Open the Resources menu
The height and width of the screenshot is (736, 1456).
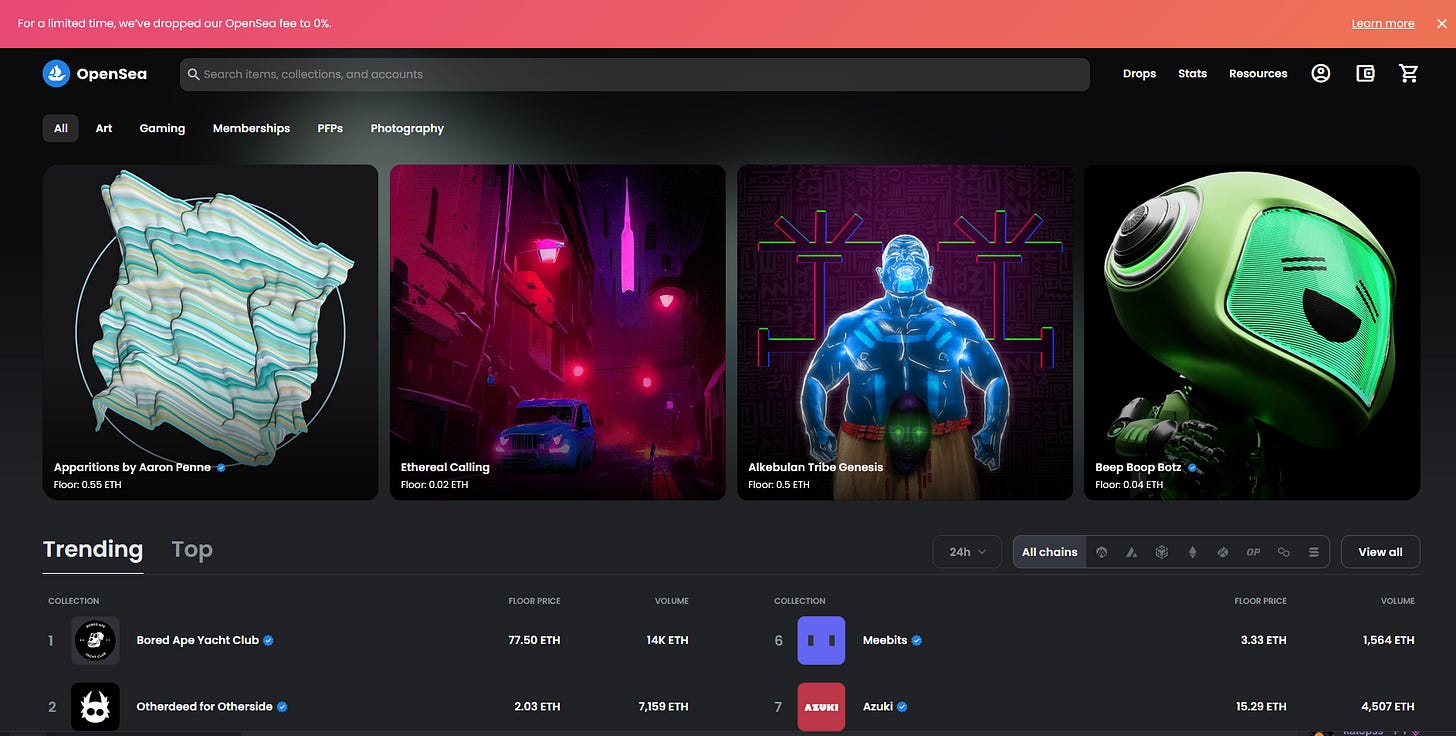(x=1258, y=74)
